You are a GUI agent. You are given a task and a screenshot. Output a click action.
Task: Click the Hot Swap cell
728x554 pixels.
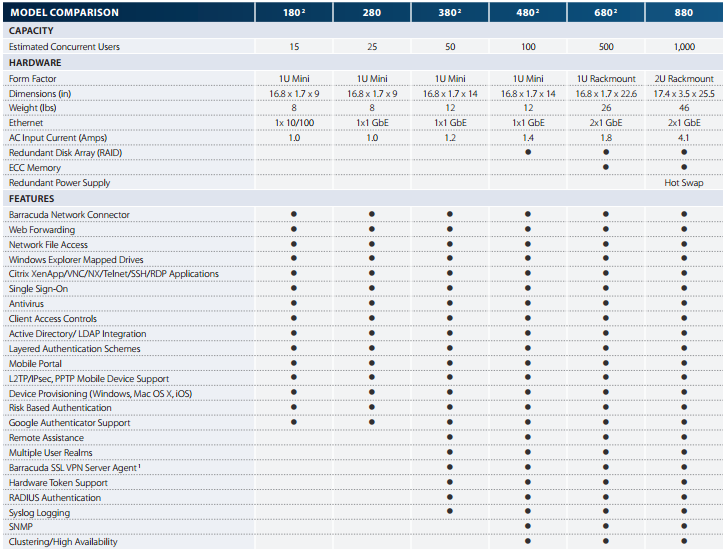pos(684,183)
